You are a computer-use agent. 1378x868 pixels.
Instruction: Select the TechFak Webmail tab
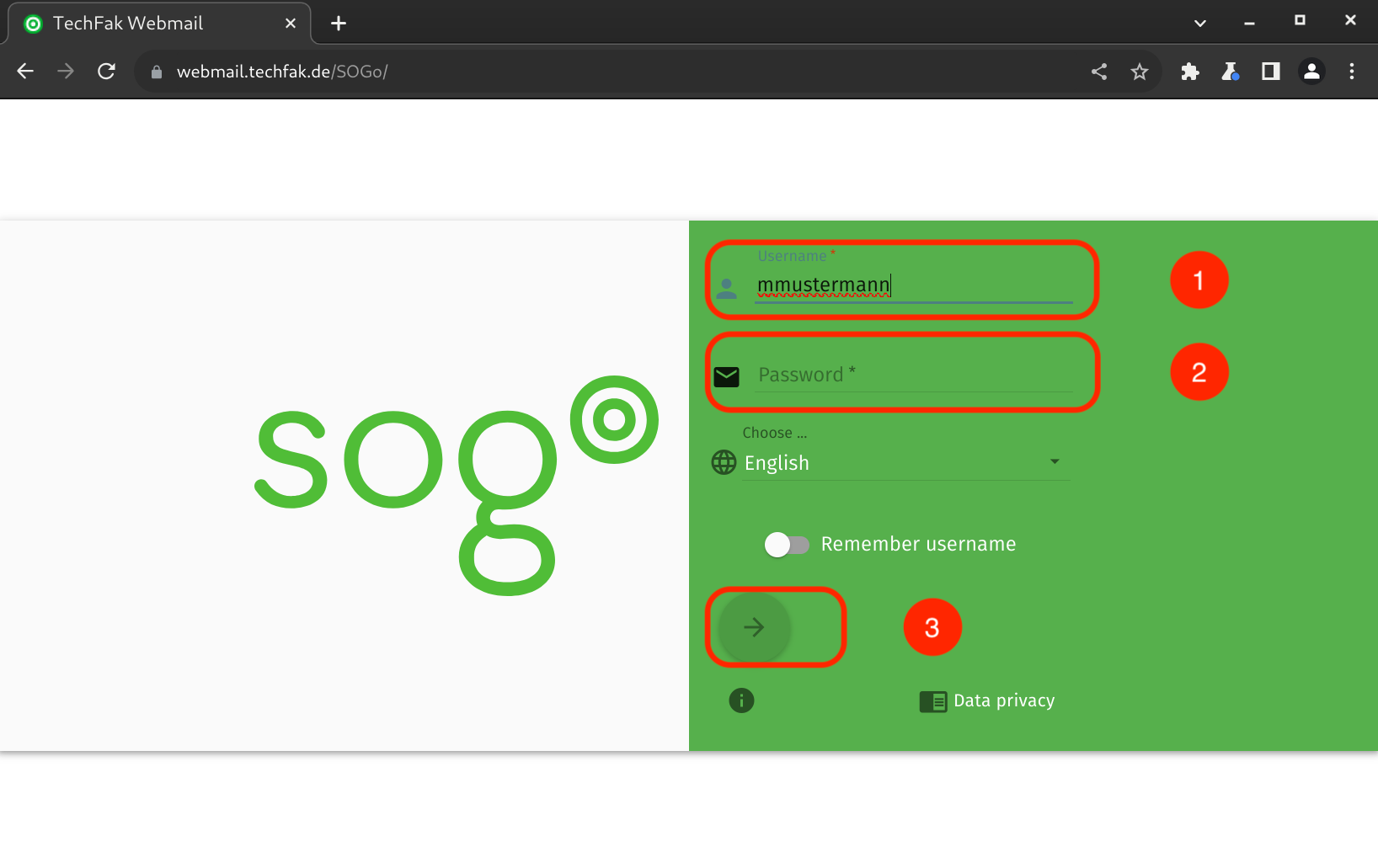[159, 24]
